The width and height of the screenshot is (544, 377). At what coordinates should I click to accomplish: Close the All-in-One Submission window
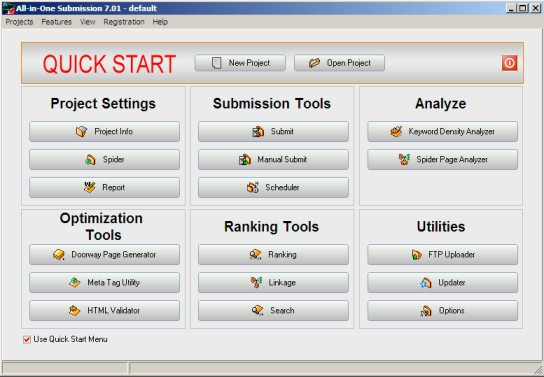pyautogui.click(x=535, y=8)
